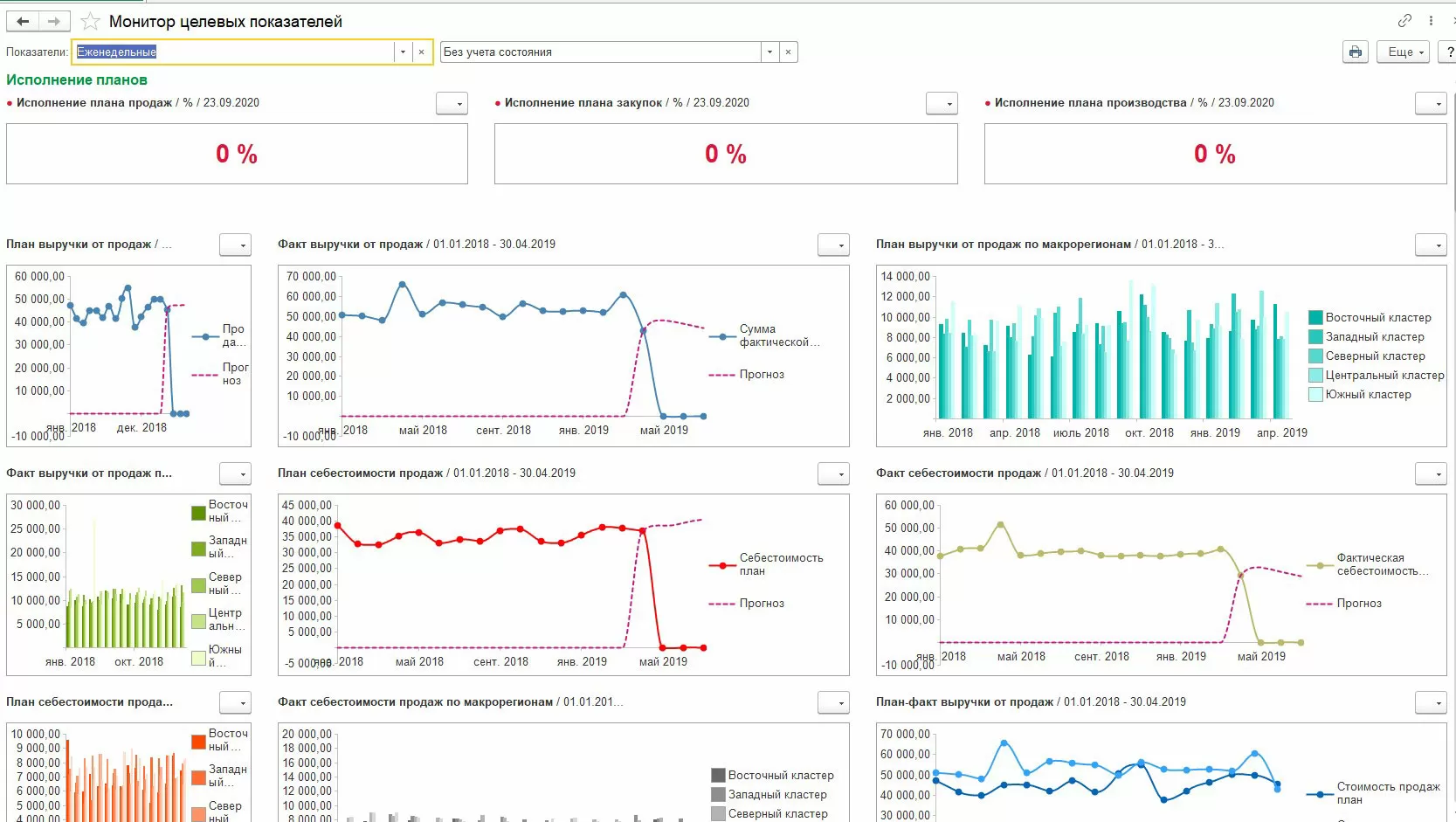Select gray Восточный кластер legend swatch
This screenshot has width=1456, height=822.
pyautogui.click(x=718, y=775)
